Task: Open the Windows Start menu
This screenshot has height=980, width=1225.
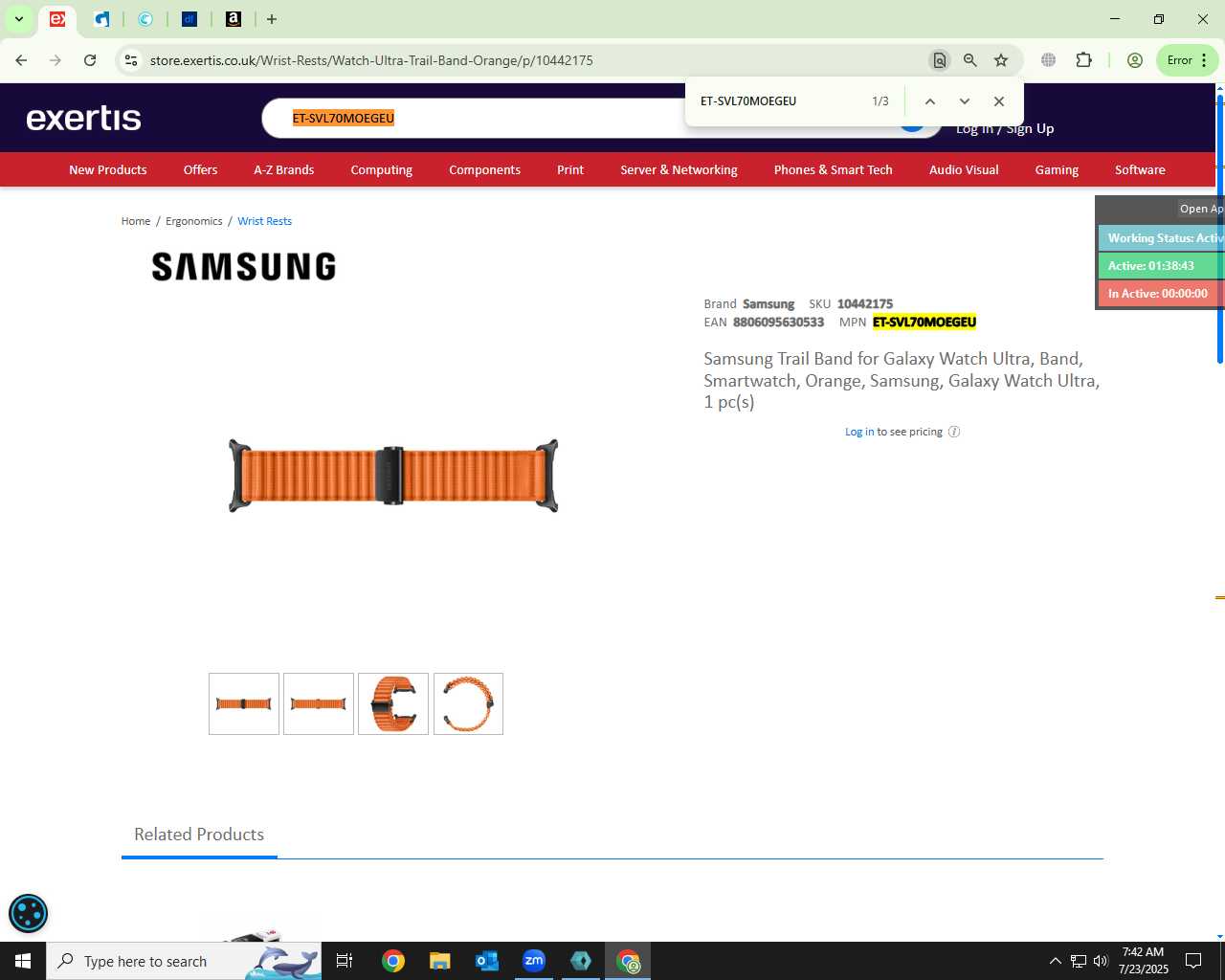Action: click(x=23, y=961)
